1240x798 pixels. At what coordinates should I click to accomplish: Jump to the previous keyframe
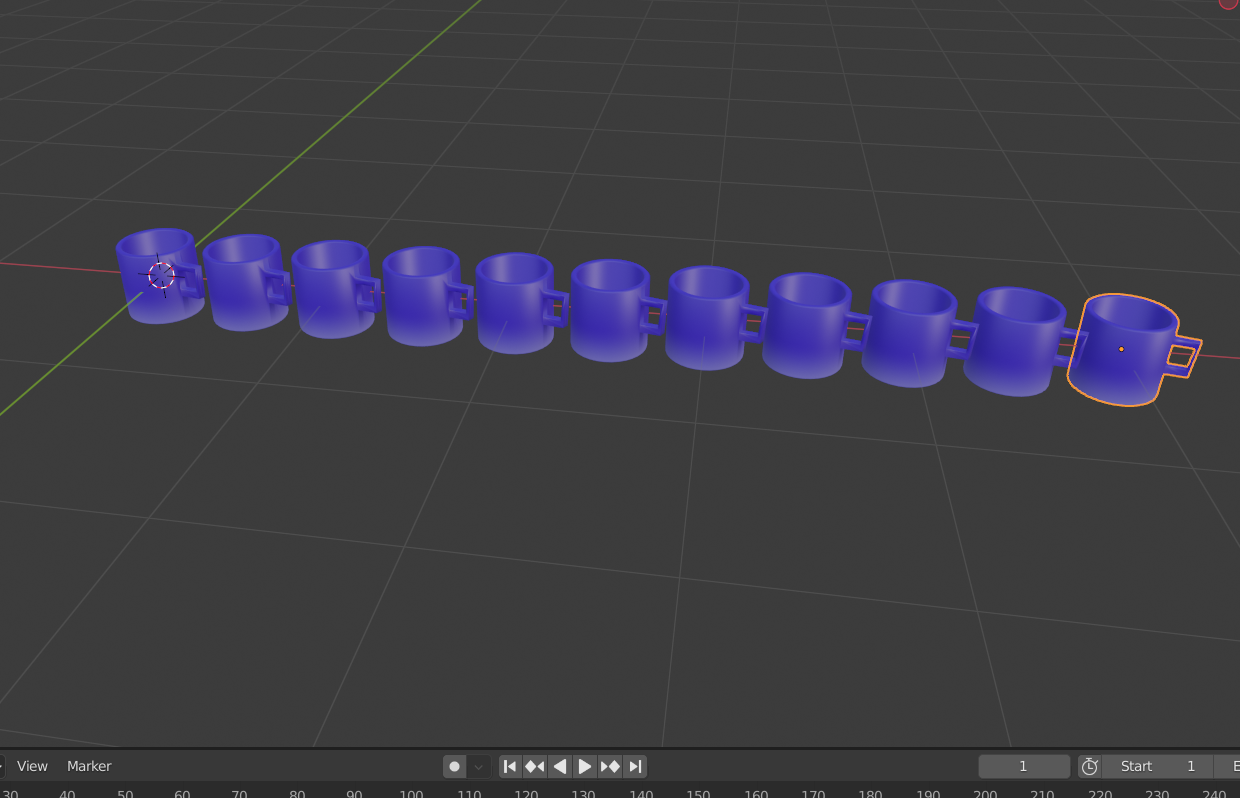click(535, 766)
